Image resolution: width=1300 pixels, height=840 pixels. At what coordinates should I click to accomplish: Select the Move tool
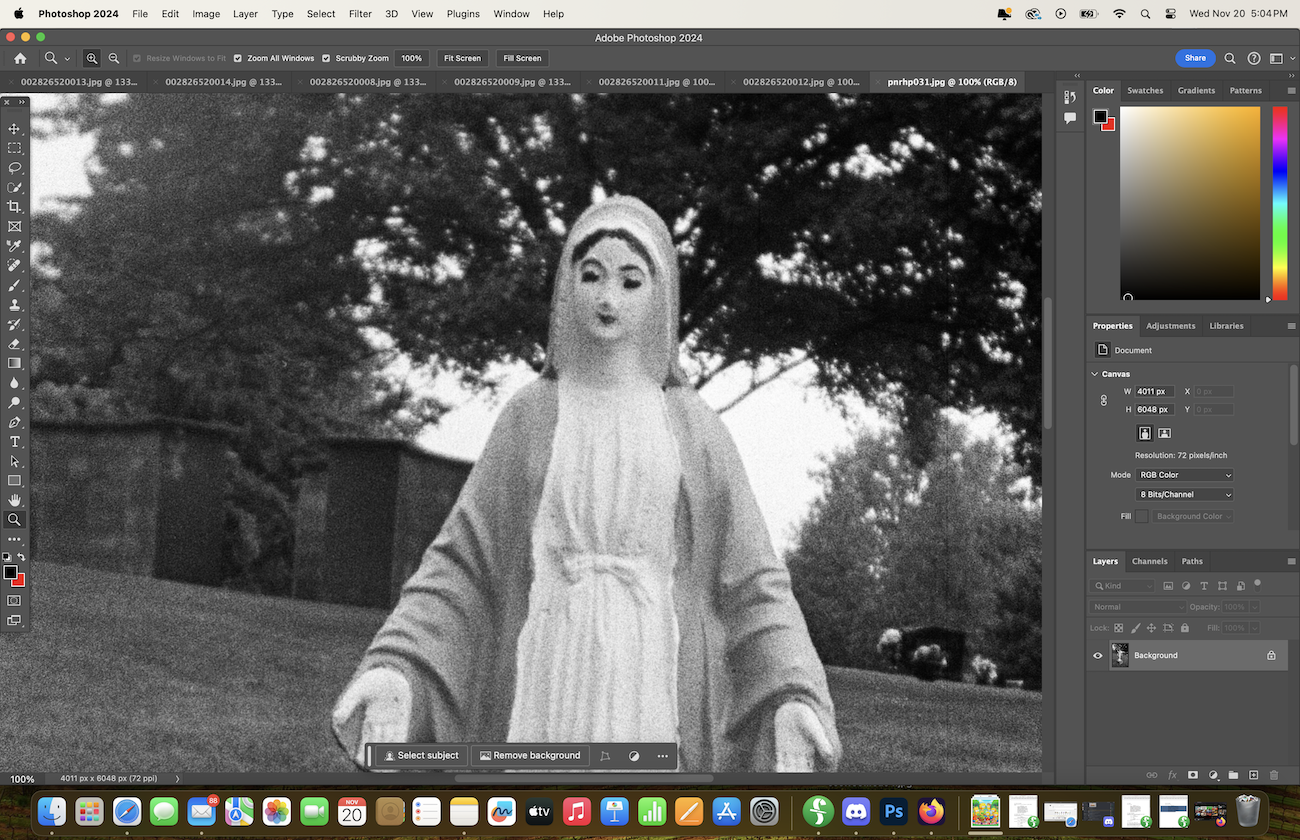tap(14, 129)
